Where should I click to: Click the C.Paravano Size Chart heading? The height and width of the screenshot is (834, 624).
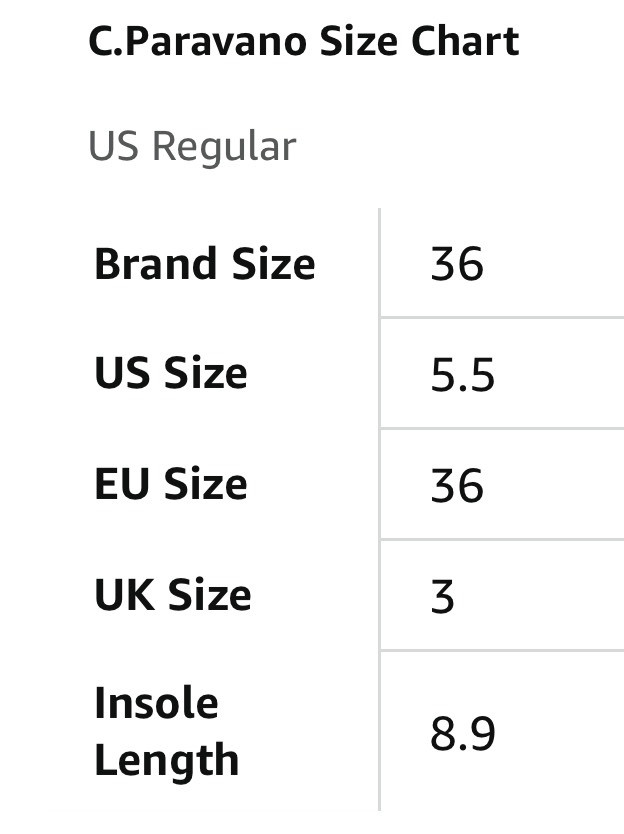(x=303, y=42)
